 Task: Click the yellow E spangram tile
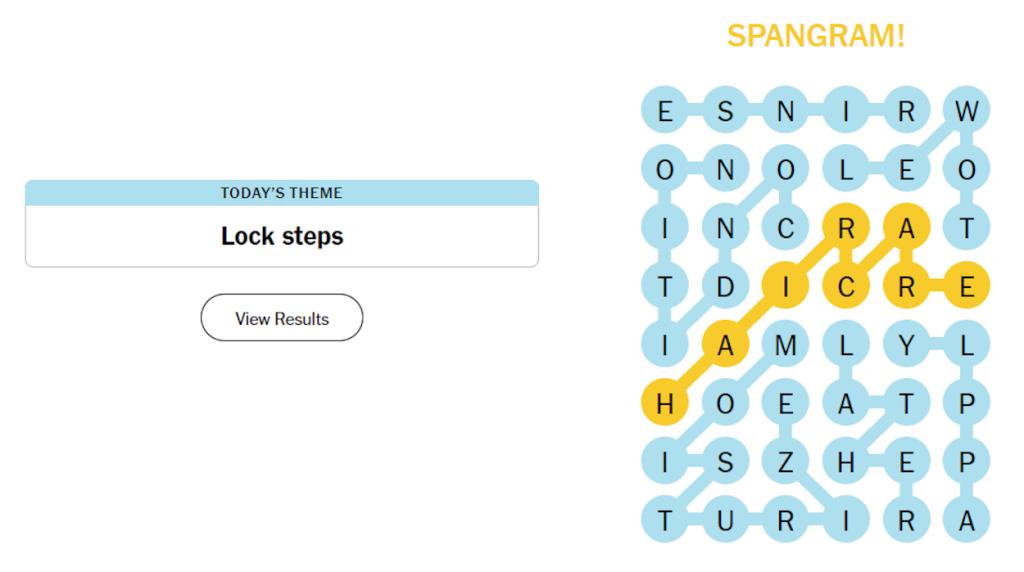point(967,286)
